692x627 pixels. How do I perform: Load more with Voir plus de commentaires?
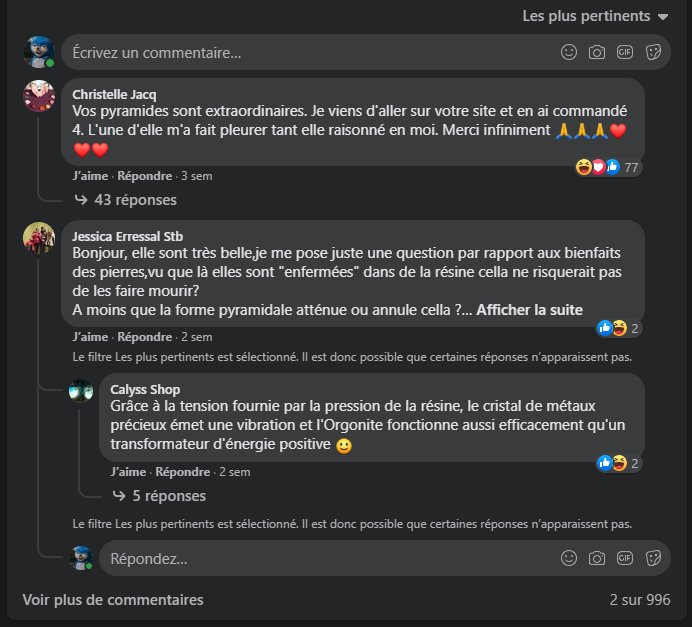(x=113, y=600)
